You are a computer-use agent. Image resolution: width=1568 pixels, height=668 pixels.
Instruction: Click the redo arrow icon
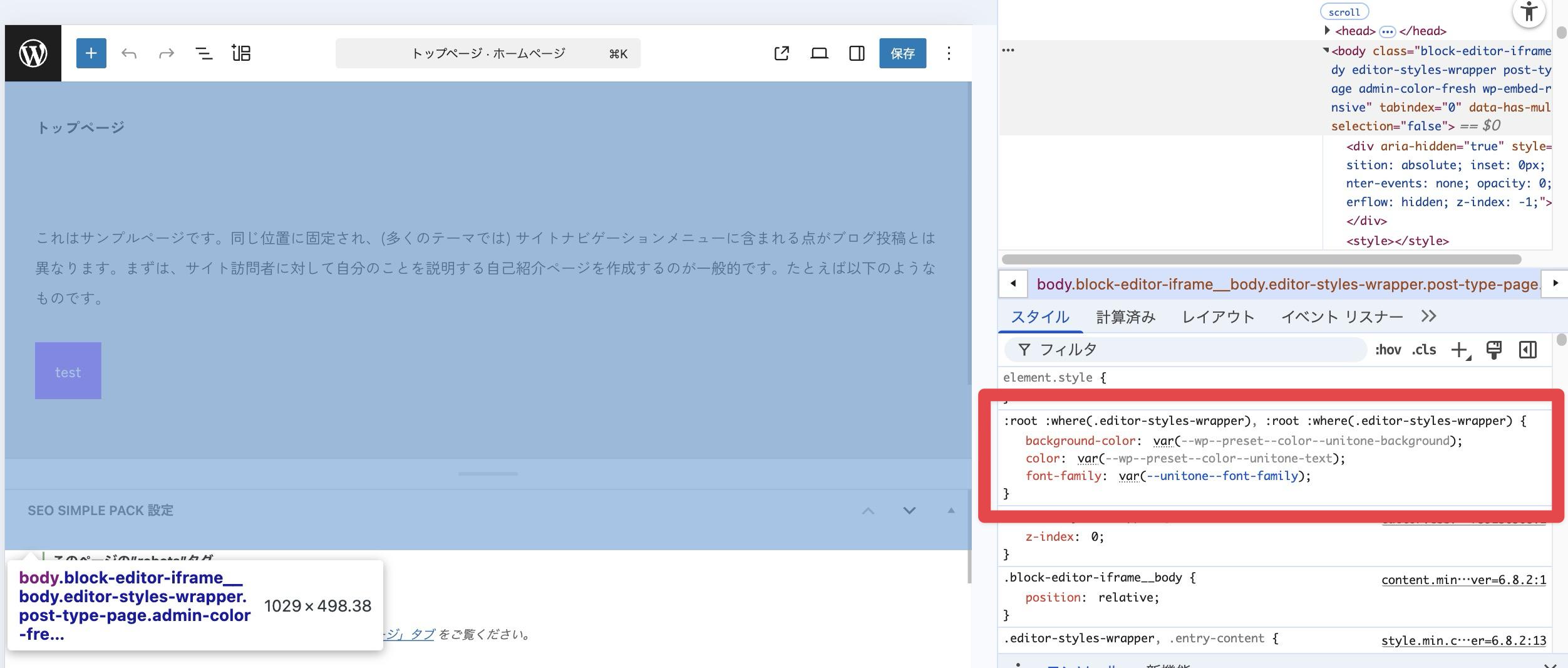[166, 53]
